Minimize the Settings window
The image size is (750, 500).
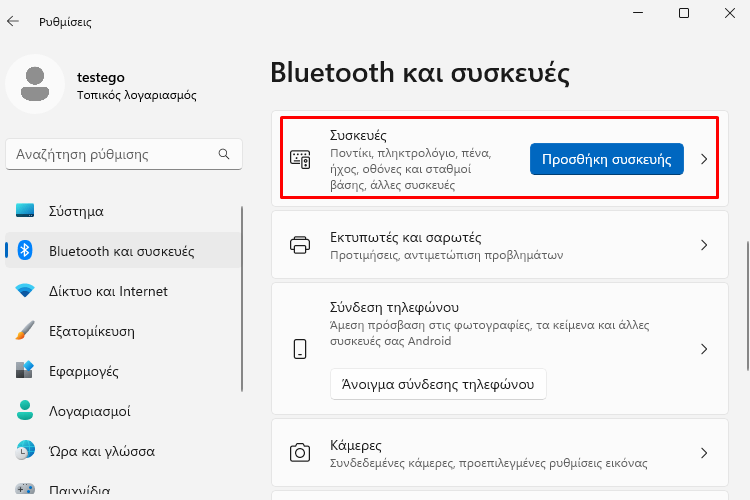(638, 13)
